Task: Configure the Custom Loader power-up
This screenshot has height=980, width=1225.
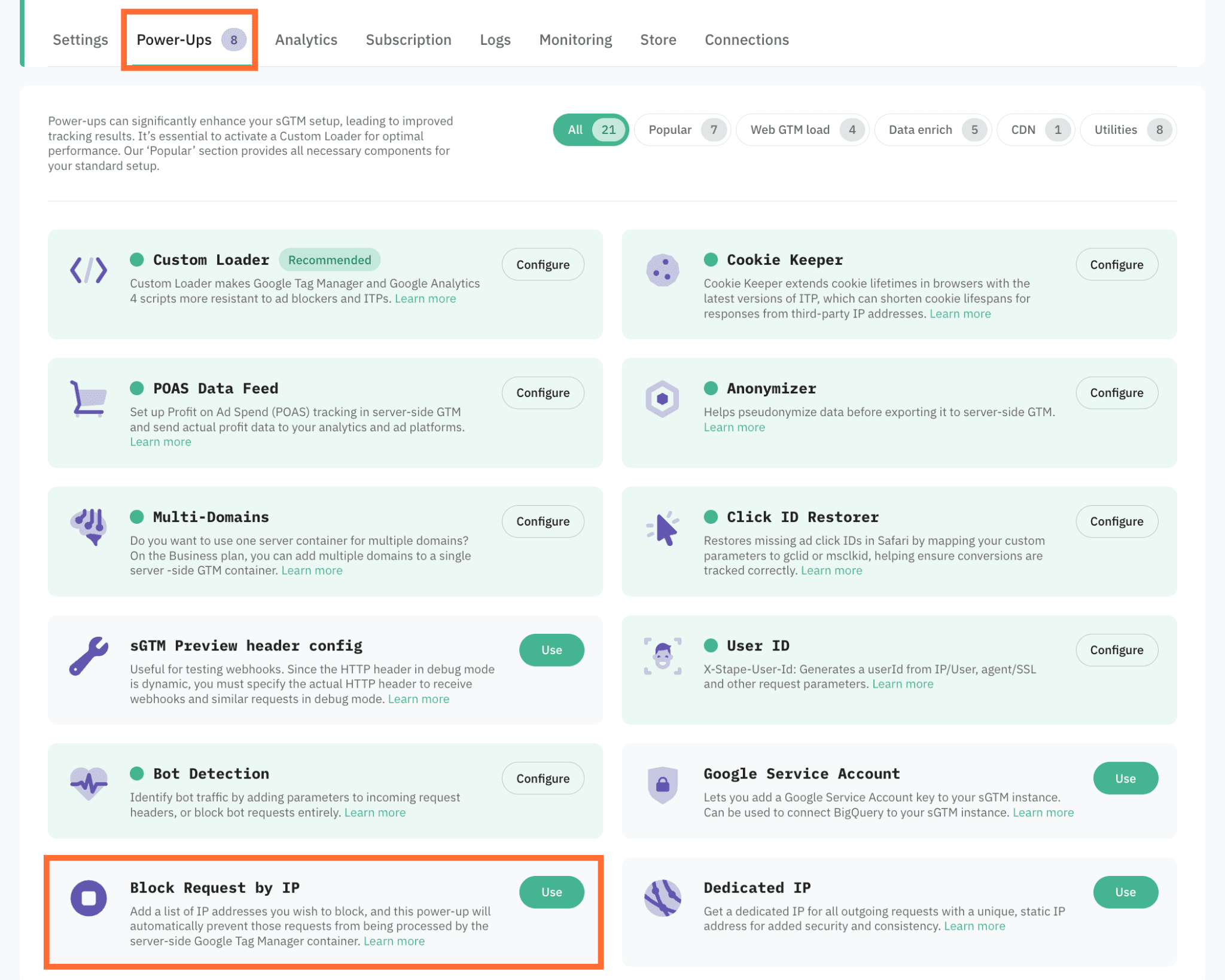Action: 543,264
